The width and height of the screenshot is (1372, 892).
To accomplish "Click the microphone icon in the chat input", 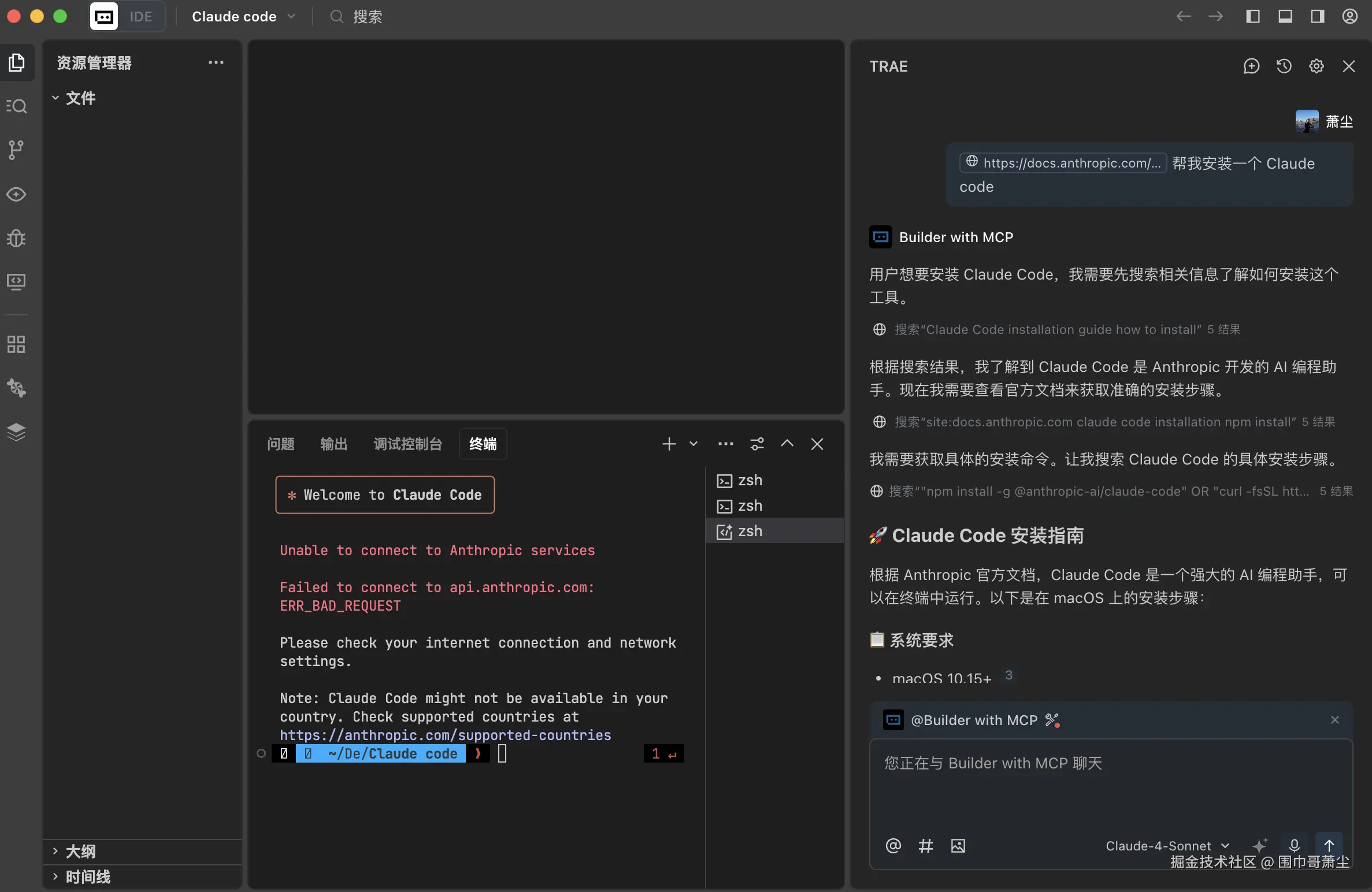I will 1295,845.
